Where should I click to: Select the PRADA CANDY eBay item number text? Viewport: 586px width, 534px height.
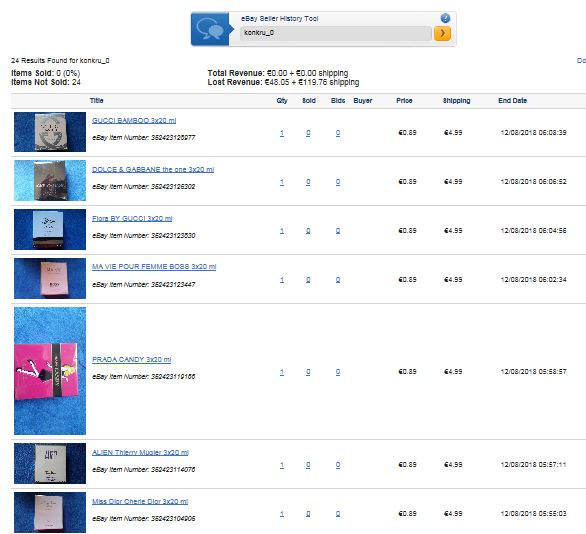point(144,377)
